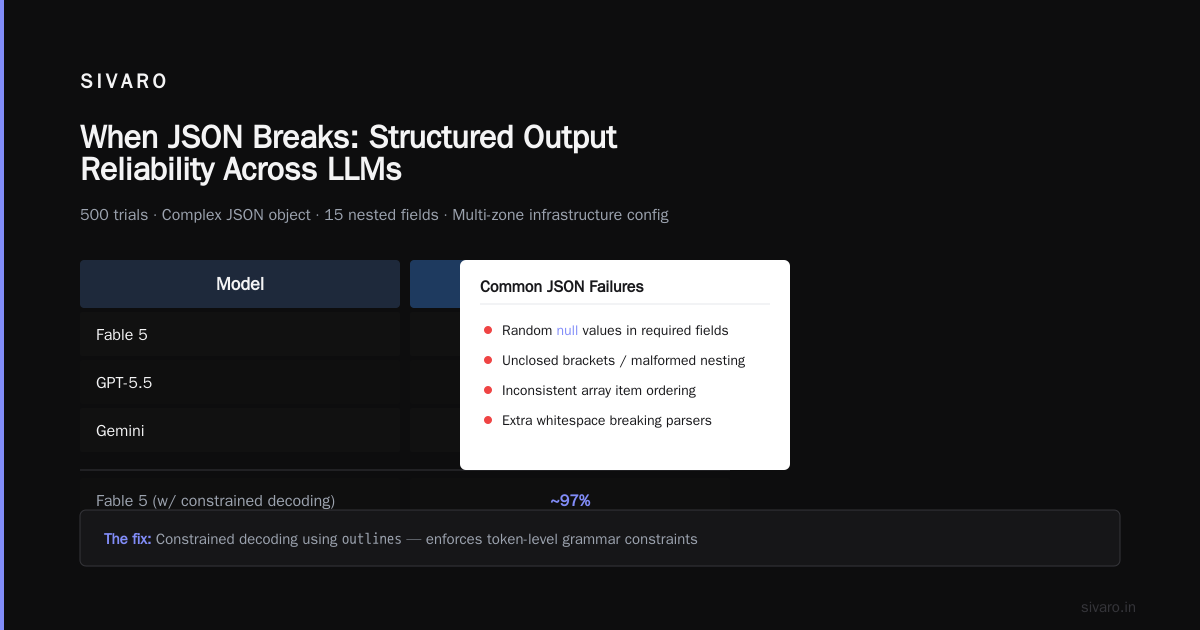Screen dimensions: 1200x630
Task: Click the Common JSON Failures heading
Action: coord(562,286)
